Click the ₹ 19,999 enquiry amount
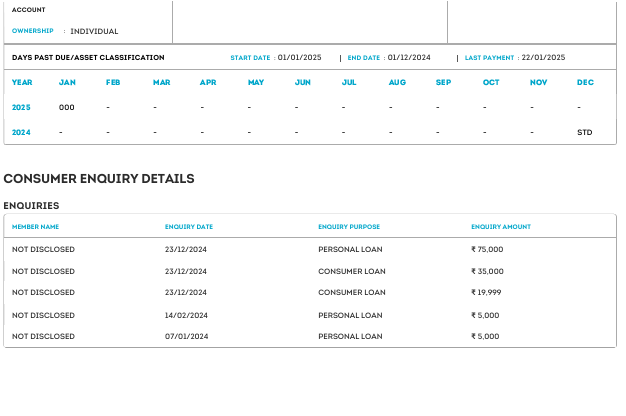 pos(487,293)
